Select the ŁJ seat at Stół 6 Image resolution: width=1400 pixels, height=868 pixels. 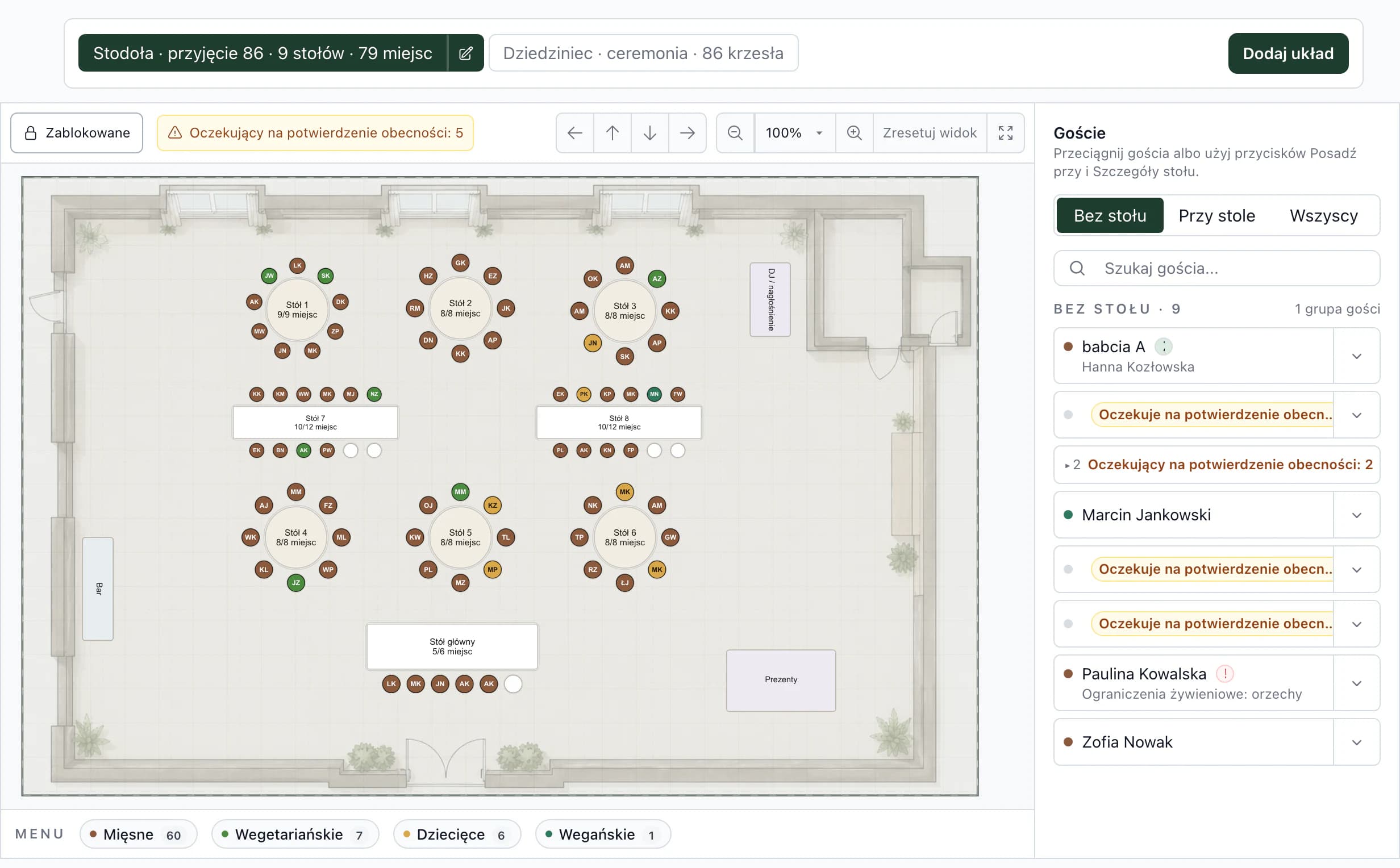624,583
